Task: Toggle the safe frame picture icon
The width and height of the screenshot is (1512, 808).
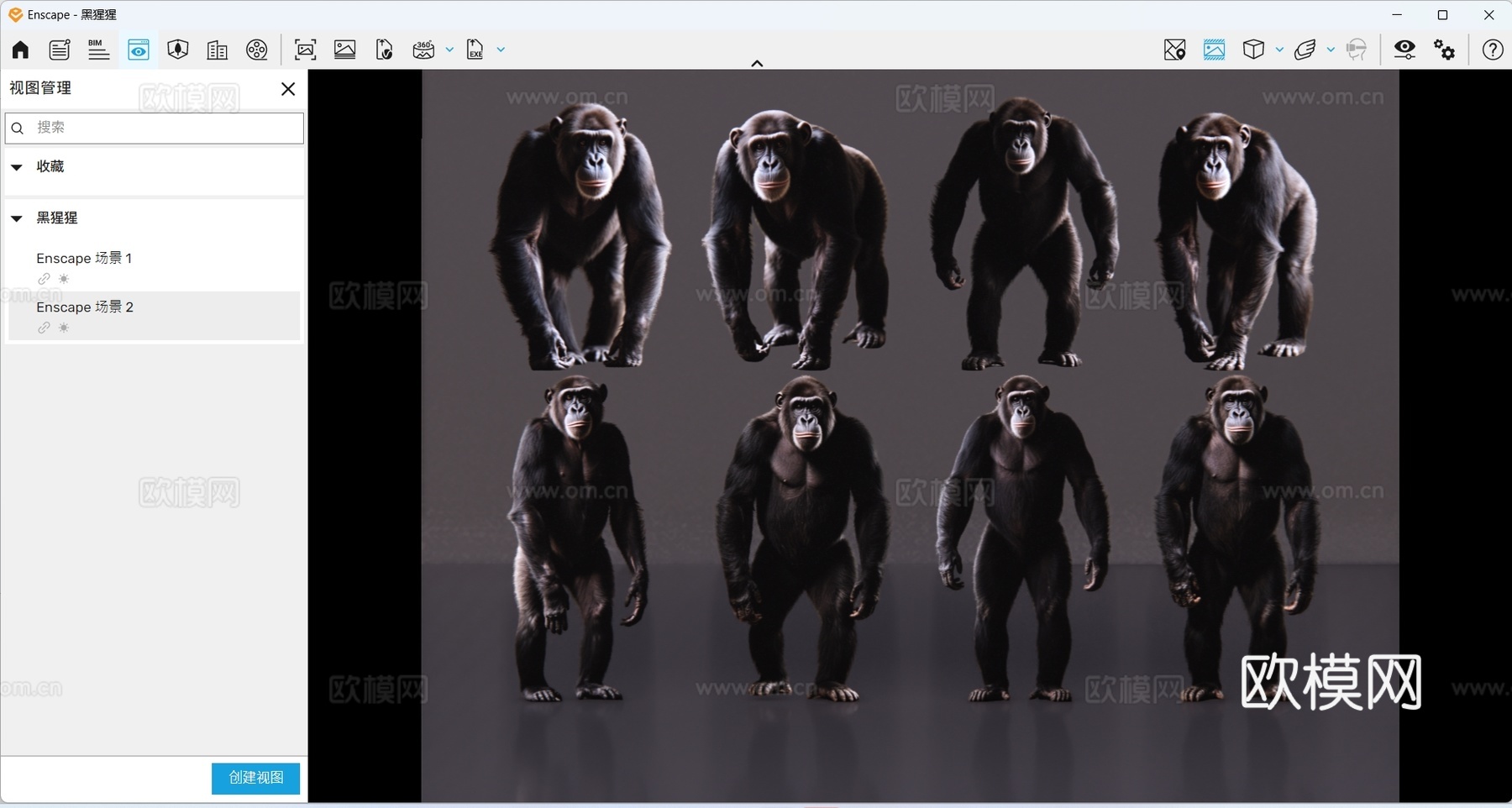Action: pos(1214,50)
